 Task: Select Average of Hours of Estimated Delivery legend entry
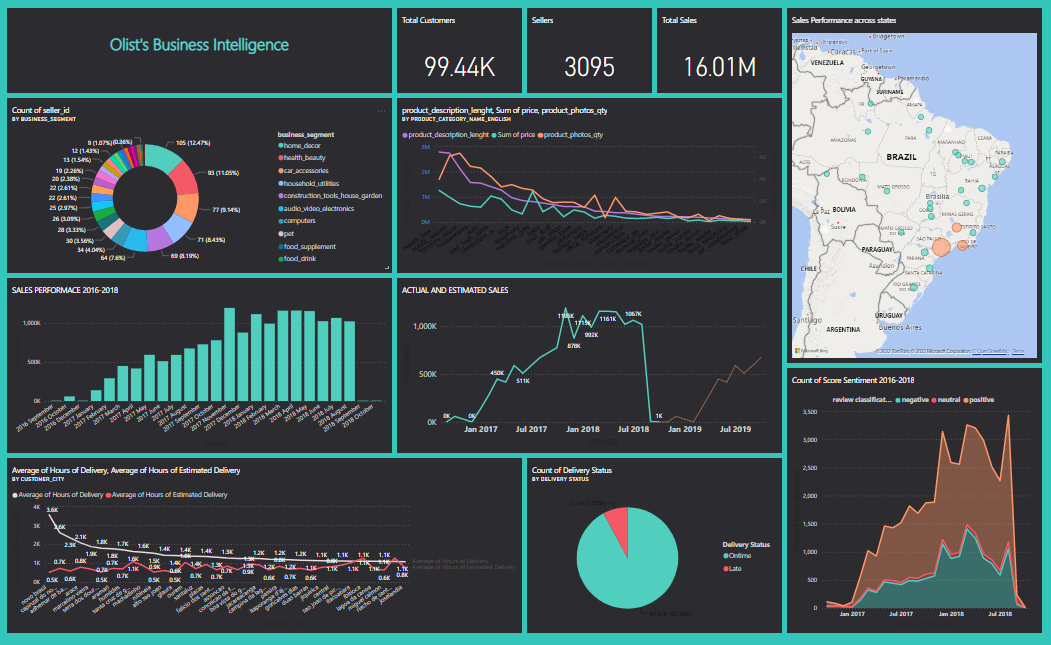(166, 495)
